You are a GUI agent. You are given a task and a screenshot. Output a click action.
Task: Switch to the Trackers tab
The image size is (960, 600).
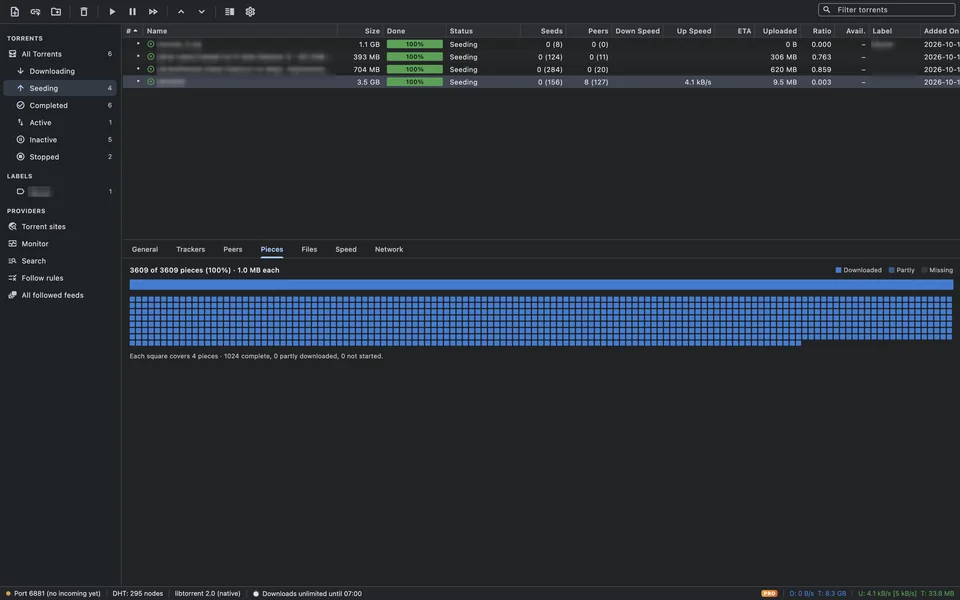(x=190, y=249)
